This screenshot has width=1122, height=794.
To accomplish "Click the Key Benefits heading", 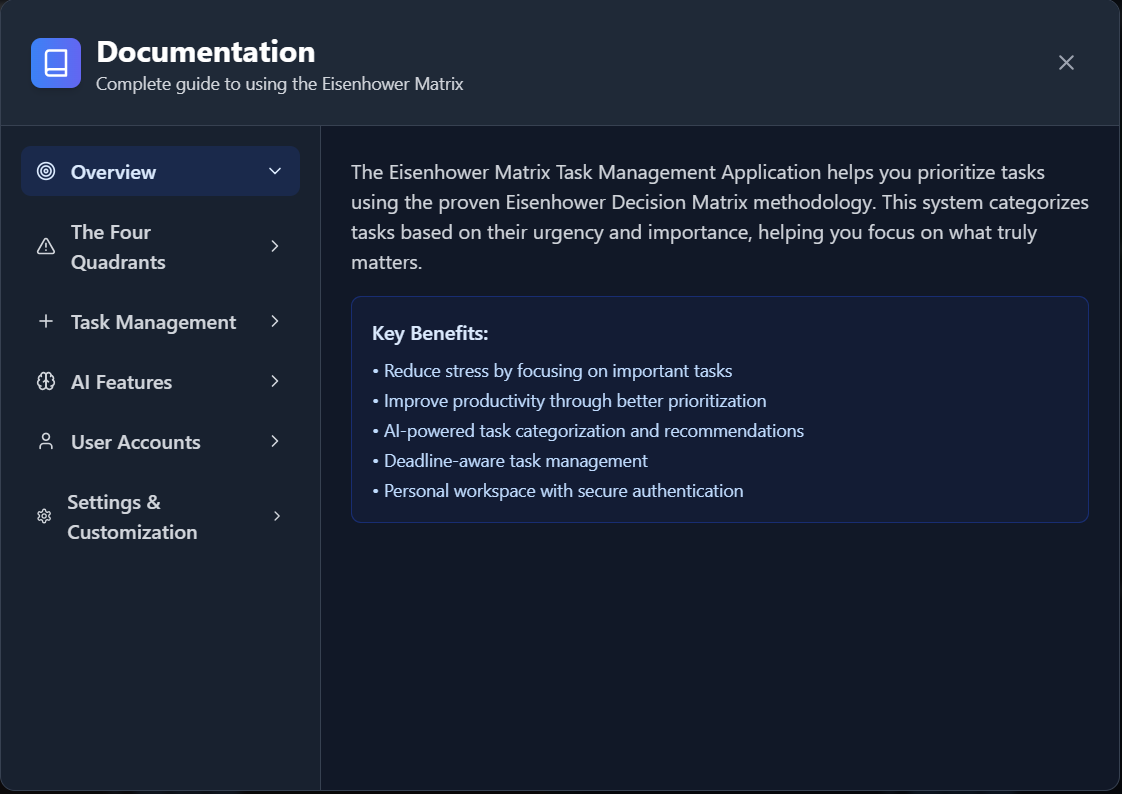I will click(430, 333).
